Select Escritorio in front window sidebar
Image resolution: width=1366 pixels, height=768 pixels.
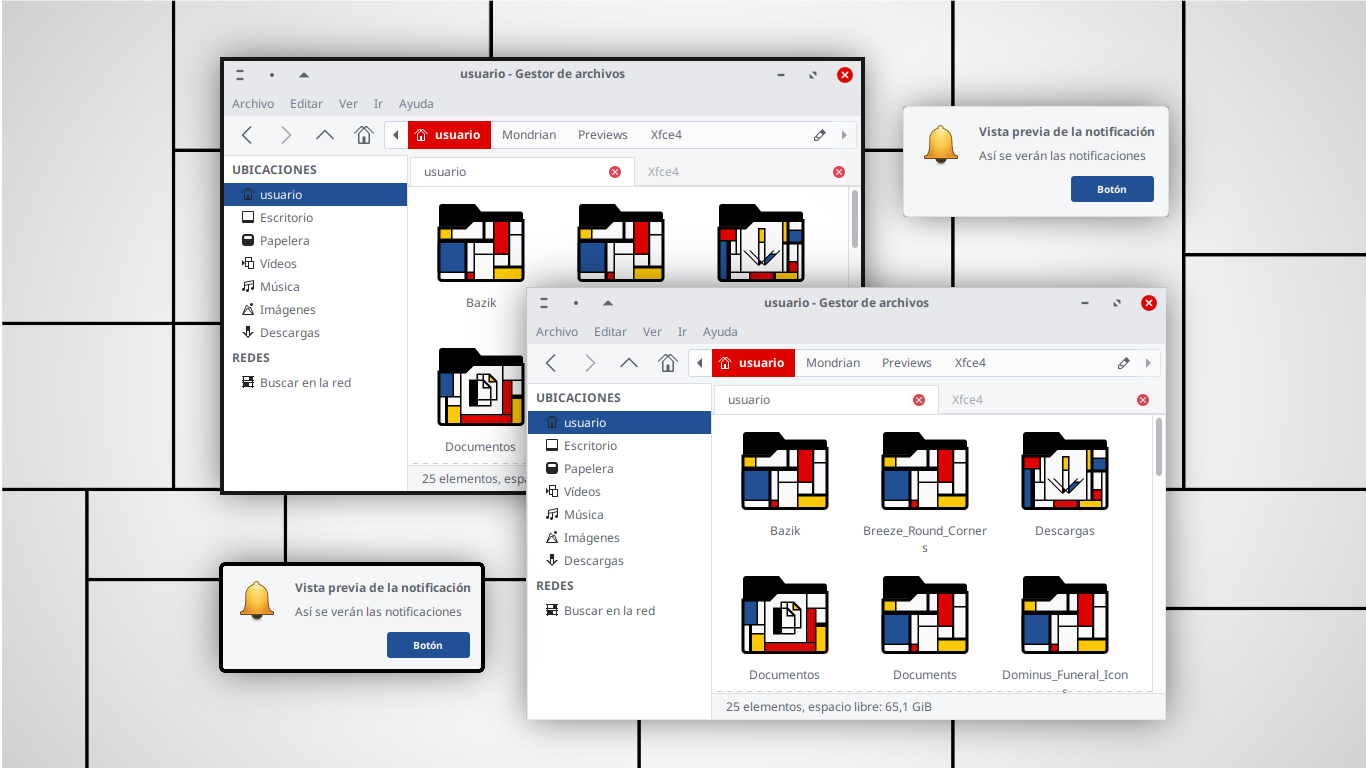coord(619,446)
